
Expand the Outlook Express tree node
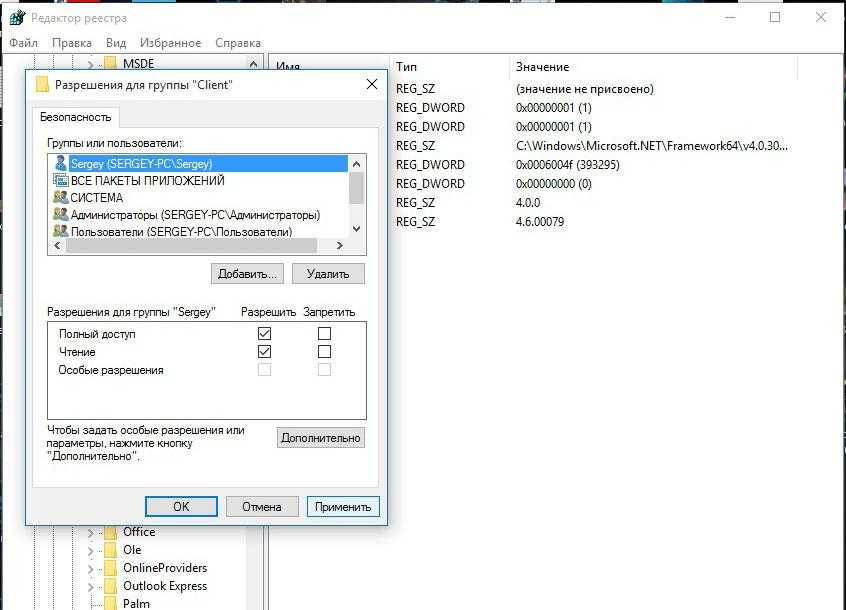click(91, 587)
